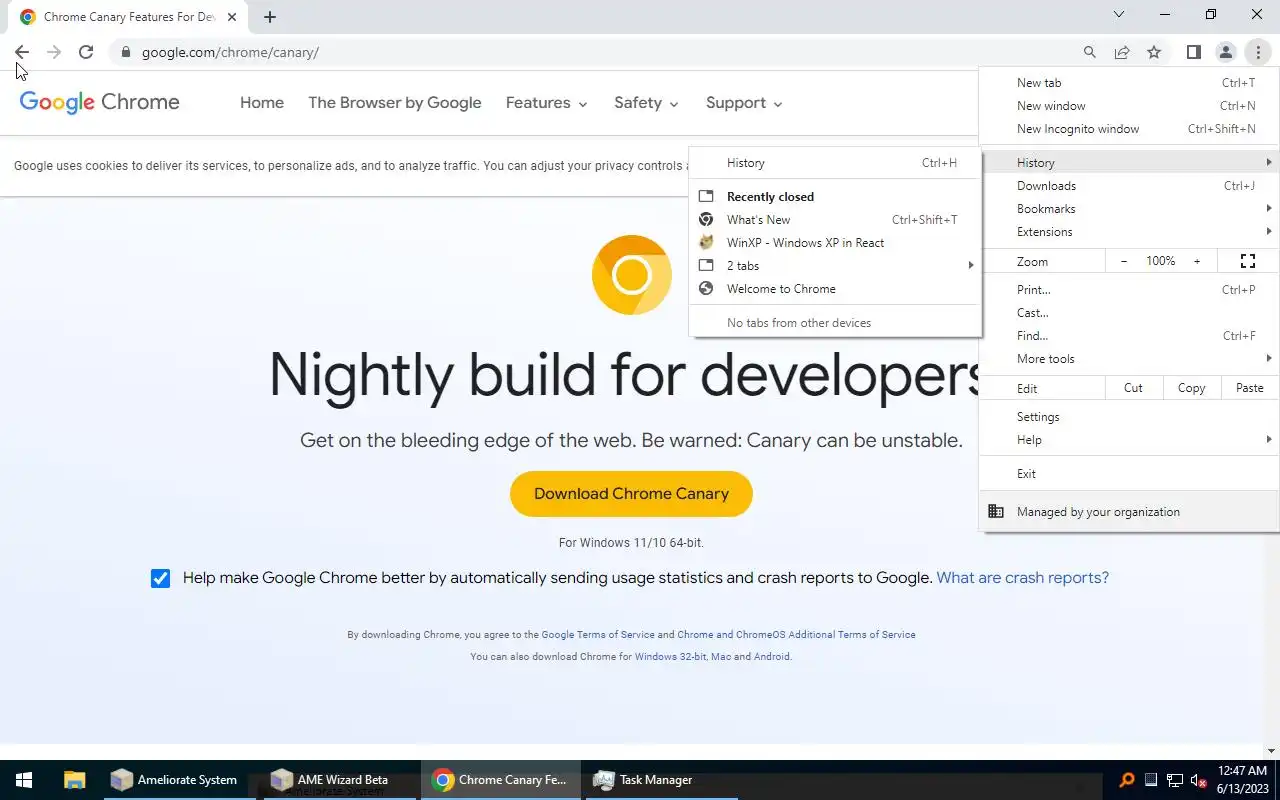Click the browser back arrow
Viewport: 1280px width, 800px height.
22,52
